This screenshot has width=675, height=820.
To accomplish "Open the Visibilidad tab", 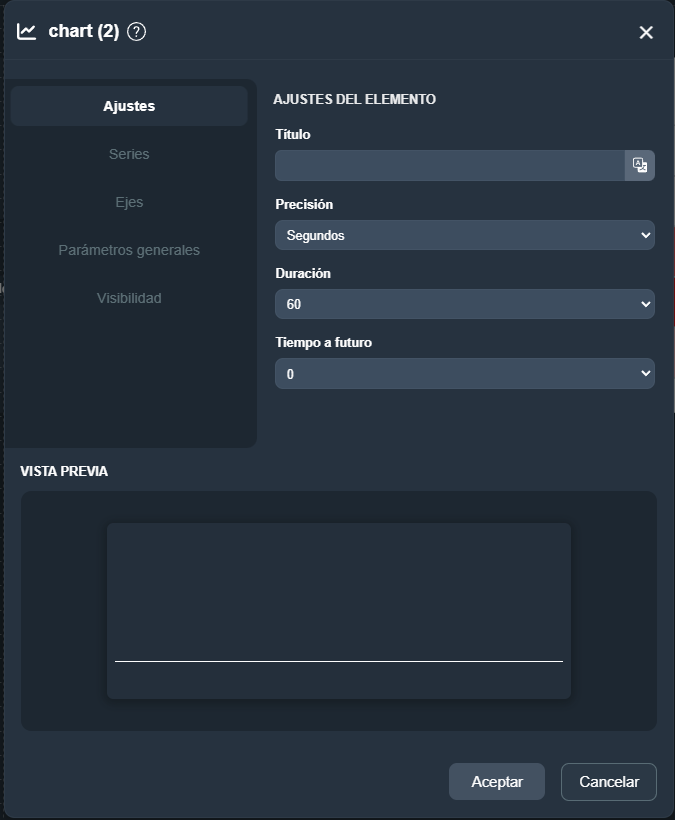I will click(129, 298).
